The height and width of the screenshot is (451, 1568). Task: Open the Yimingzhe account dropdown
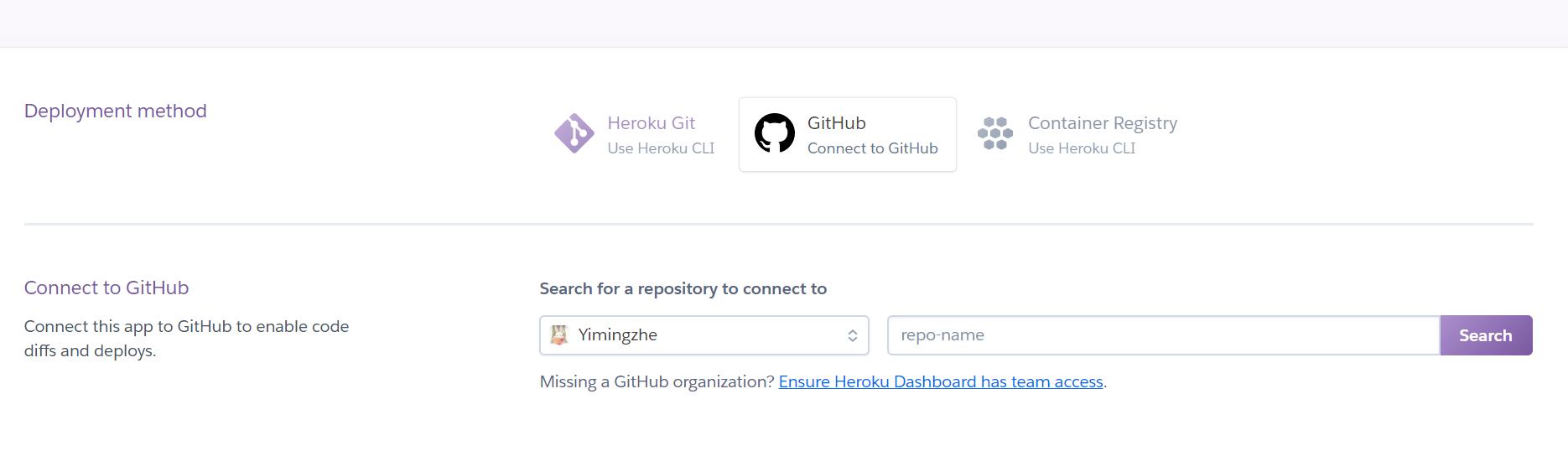[x=704, y=335]
